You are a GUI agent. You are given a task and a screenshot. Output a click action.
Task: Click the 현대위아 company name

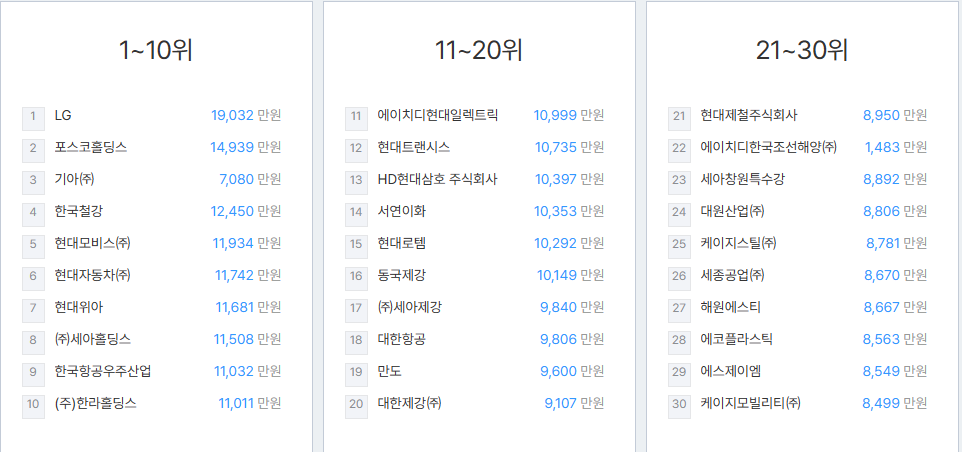tap(79, 307)
